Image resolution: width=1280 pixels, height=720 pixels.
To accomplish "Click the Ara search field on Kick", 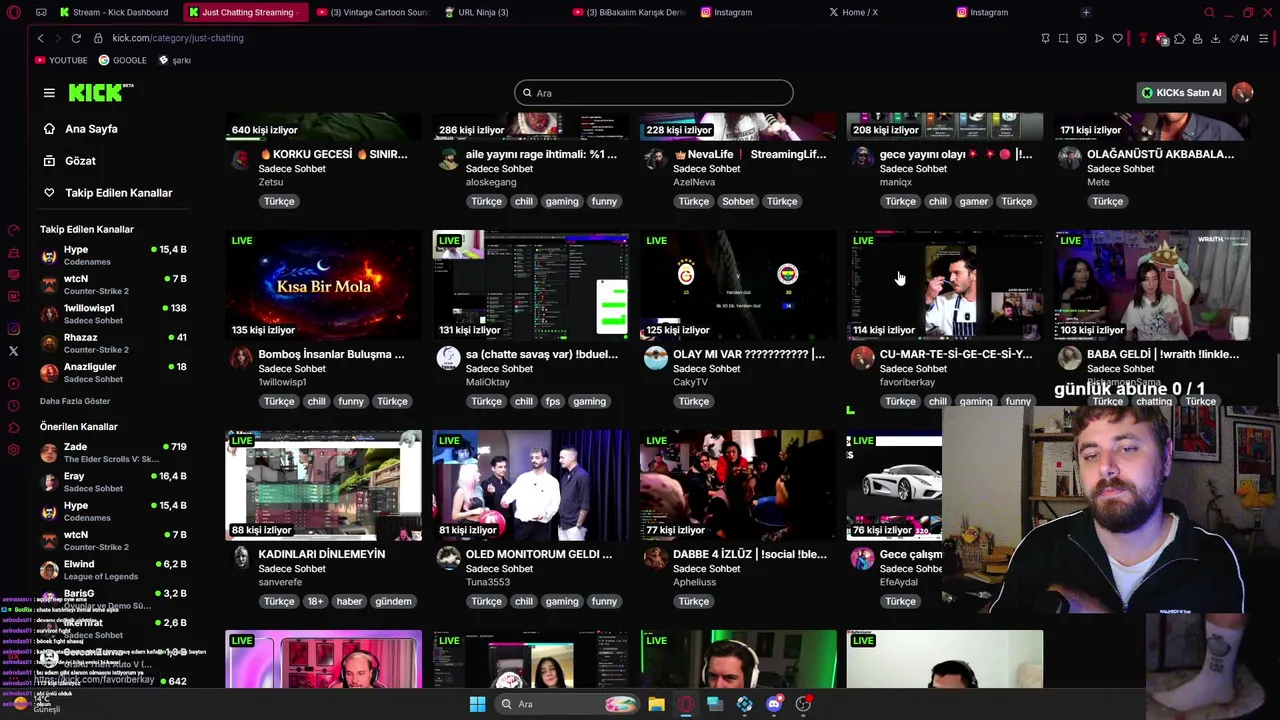I will pyautogui.click(x=654, y=93).
